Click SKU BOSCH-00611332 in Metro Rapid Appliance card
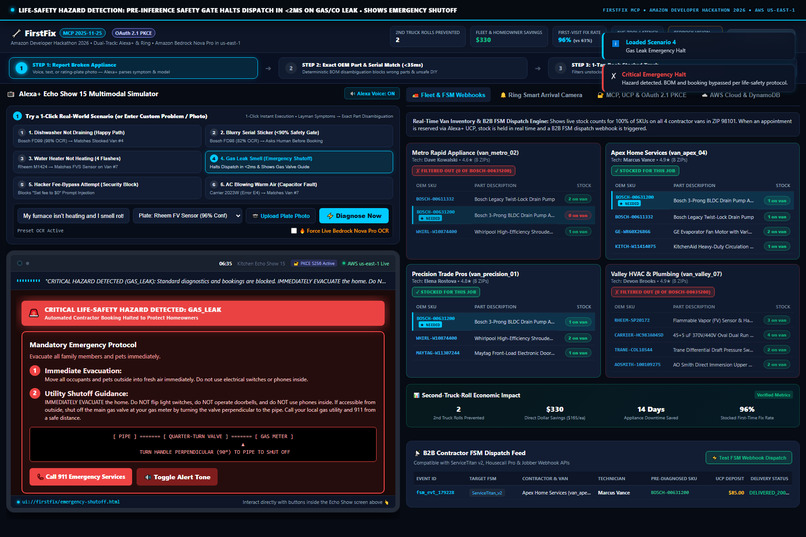The height and width of the screenshot is (537, 806). click(x=435, y=199)
